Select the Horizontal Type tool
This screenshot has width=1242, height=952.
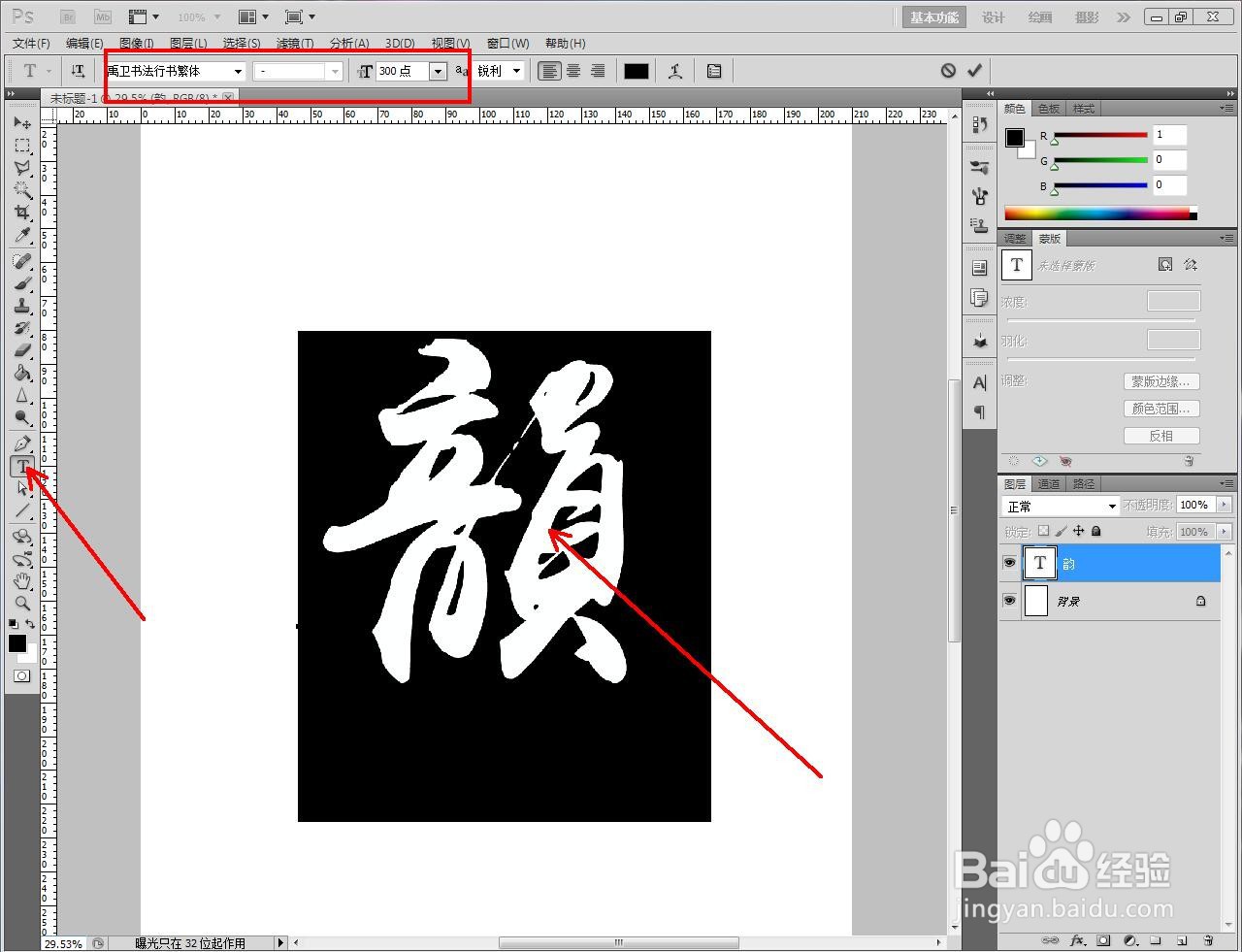tap(22, 466)
